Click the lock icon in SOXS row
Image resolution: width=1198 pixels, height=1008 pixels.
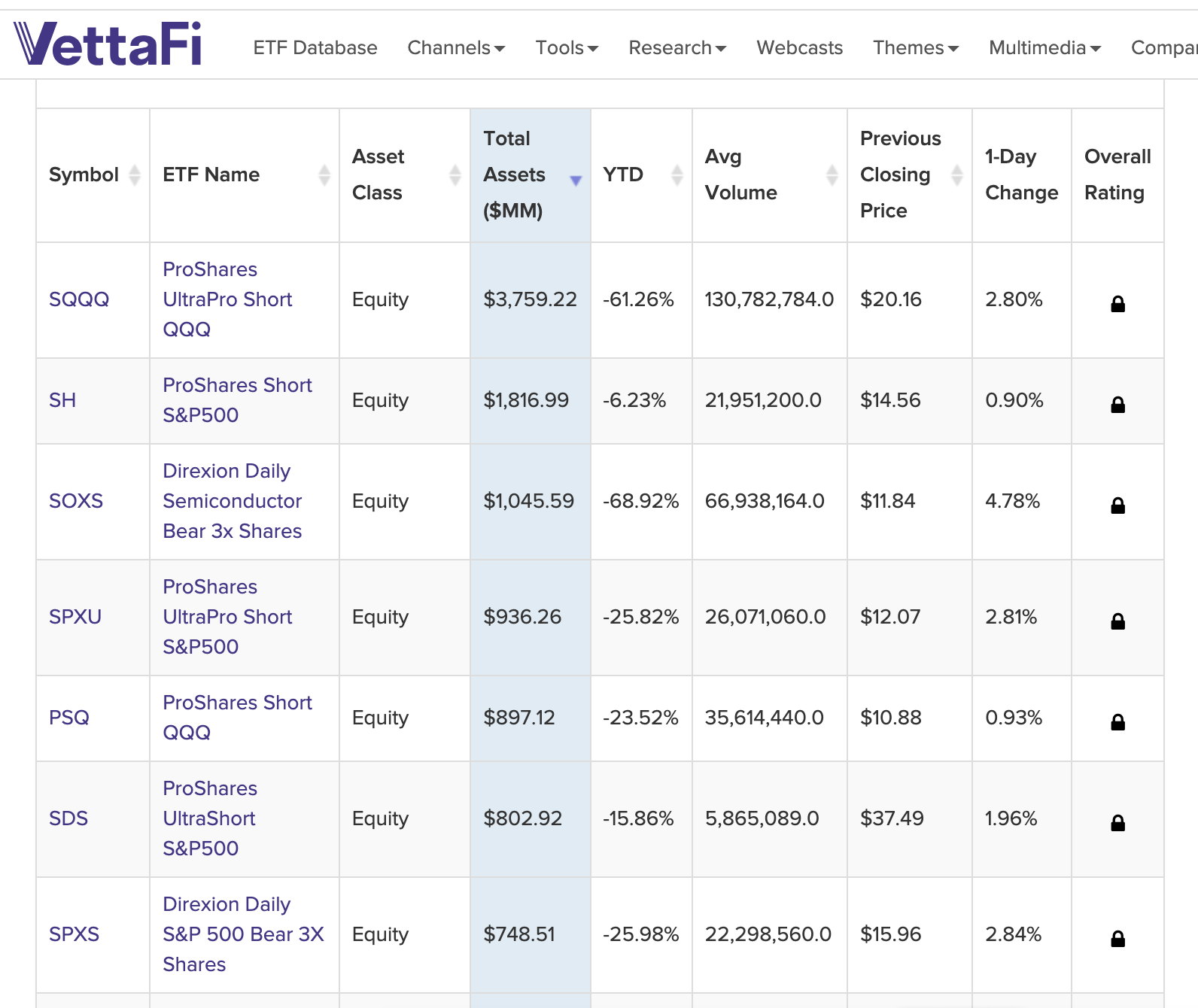[1117, 506]
